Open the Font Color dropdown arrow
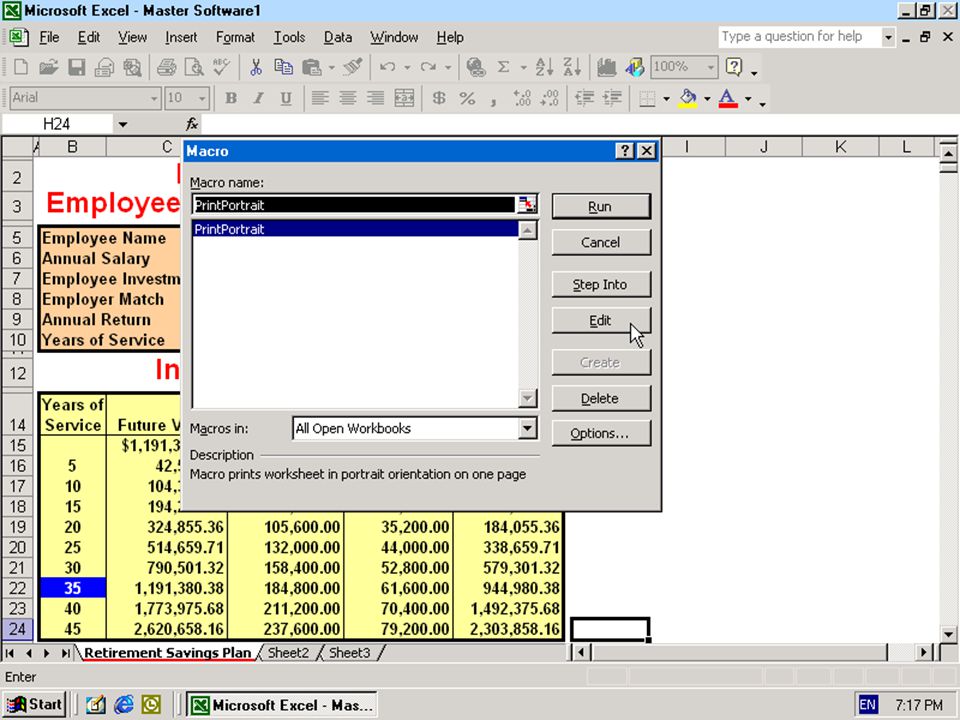960x720 pixels. click(x=748, y=98)
